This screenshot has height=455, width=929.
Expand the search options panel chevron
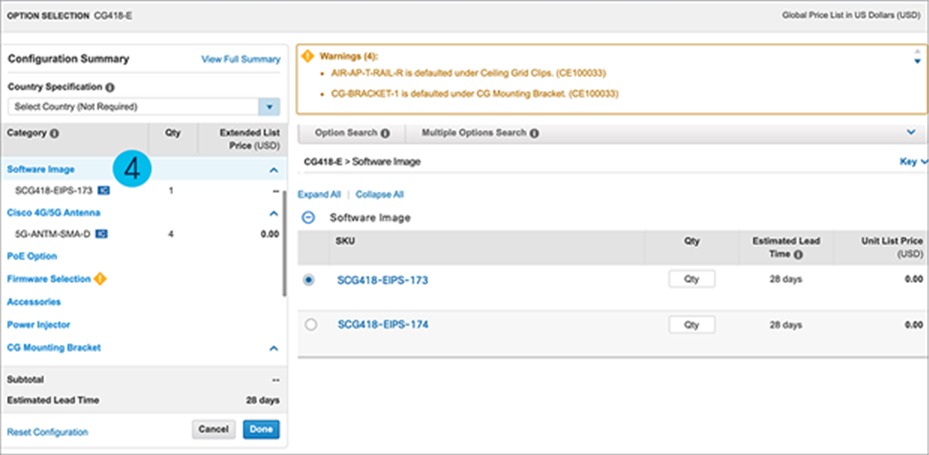click(x=912, y=133)
